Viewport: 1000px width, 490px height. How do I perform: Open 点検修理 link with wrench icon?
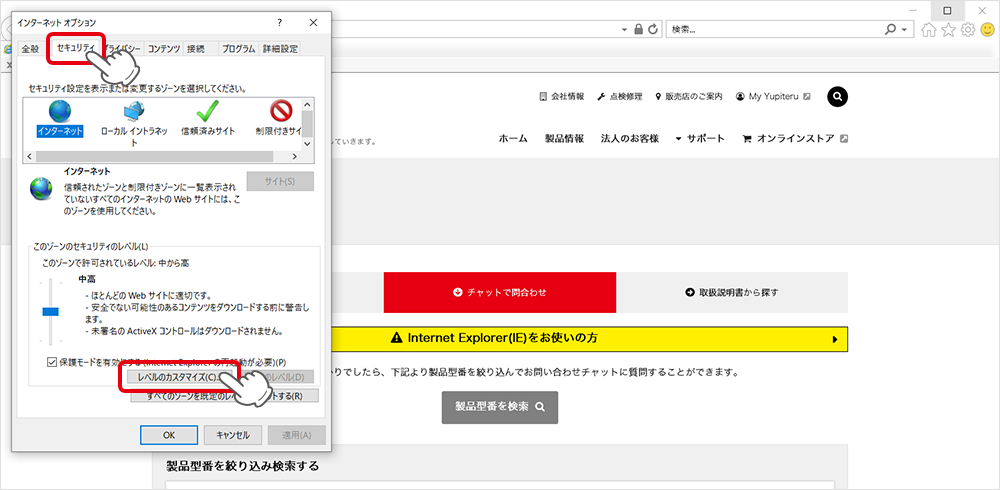[x=619, y=97]
